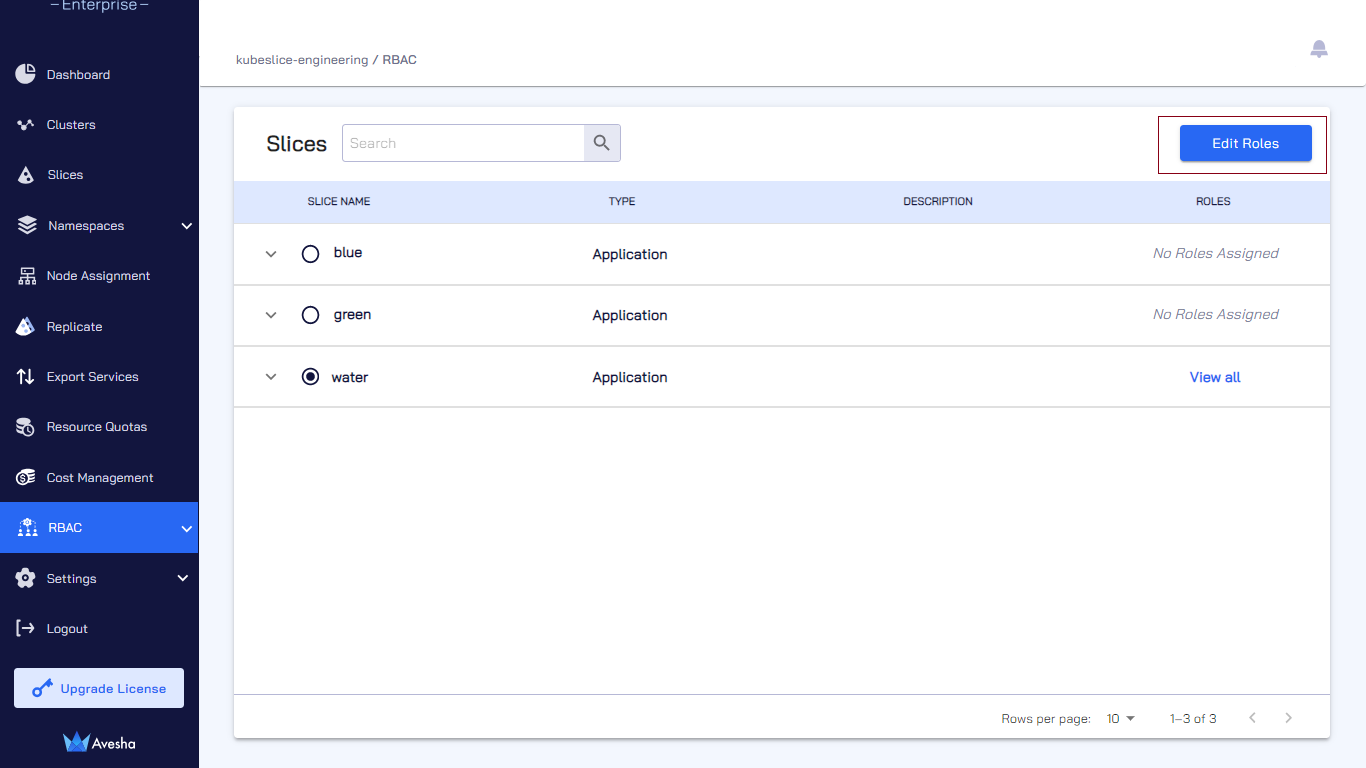1366x768 pixels.
Task: Click the Edit Roles button
Action: pos(1245,143)
